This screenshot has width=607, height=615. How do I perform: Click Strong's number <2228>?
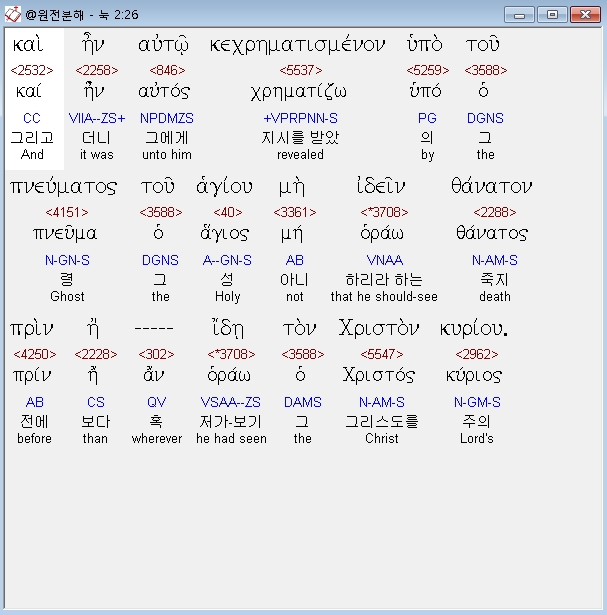coord(96,354)
